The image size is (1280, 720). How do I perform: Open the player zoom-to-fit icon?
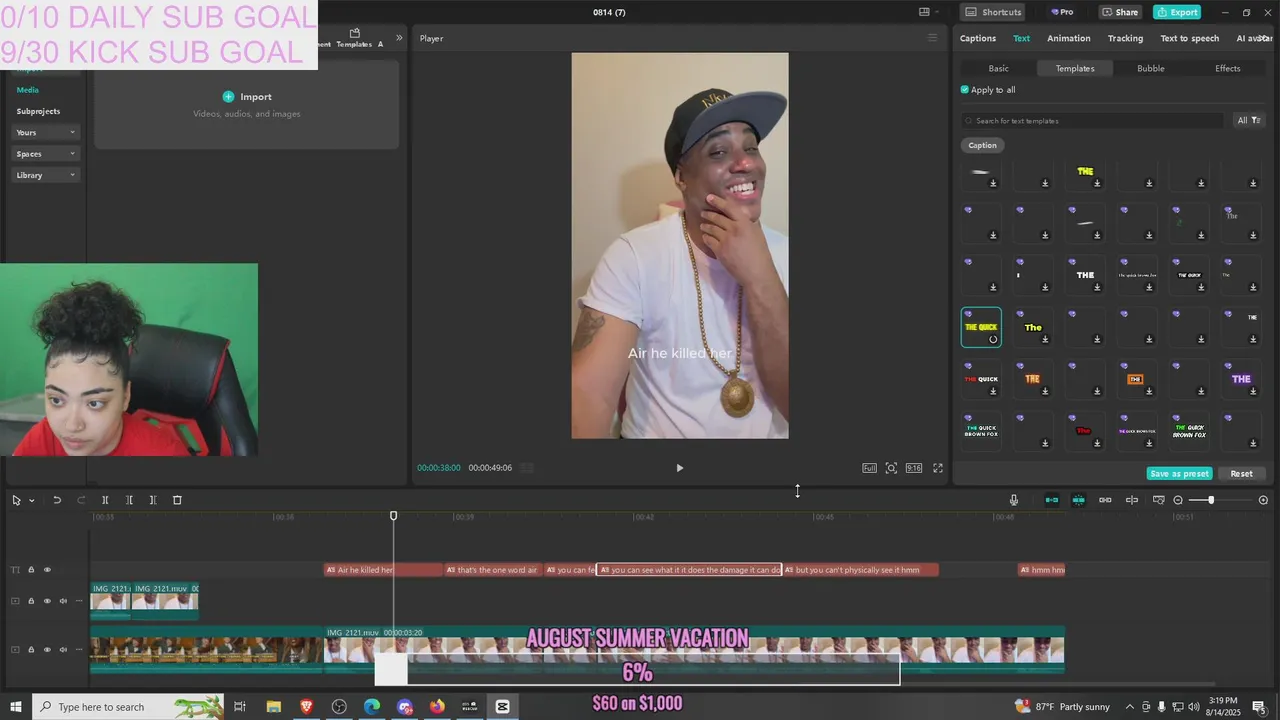tap(891, 468)
